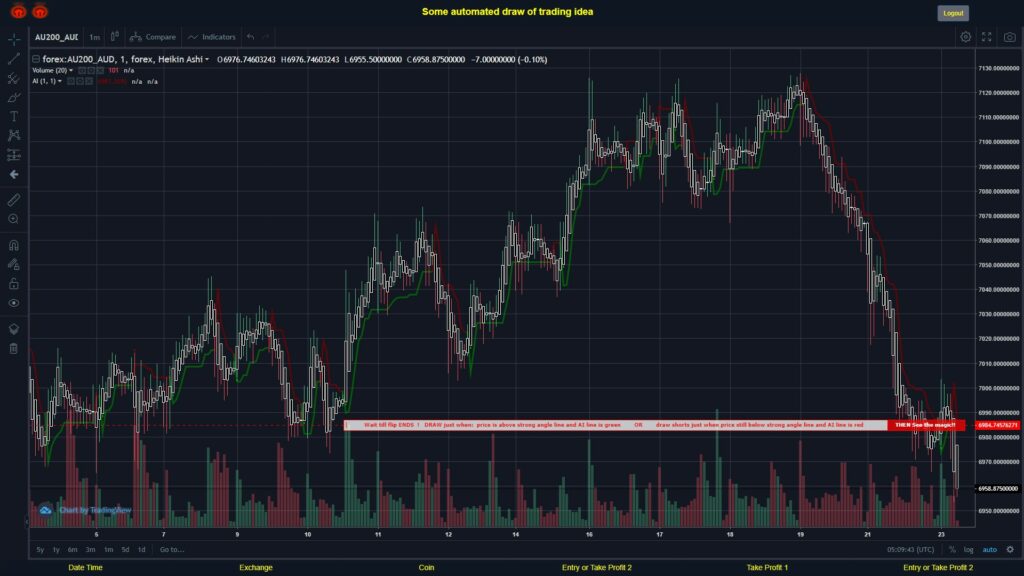Toggle auto scale mode
The height and width of the screenshot is (576, 1024).
(x=990, y=549)
